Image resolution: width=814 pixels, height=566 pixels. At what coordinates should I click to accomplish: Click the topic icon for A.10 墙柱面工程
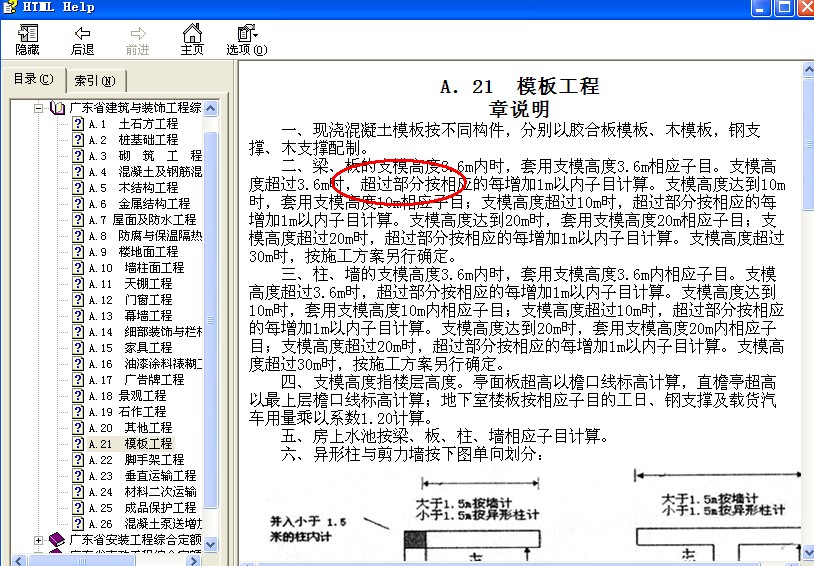click(x=78, y=267)
